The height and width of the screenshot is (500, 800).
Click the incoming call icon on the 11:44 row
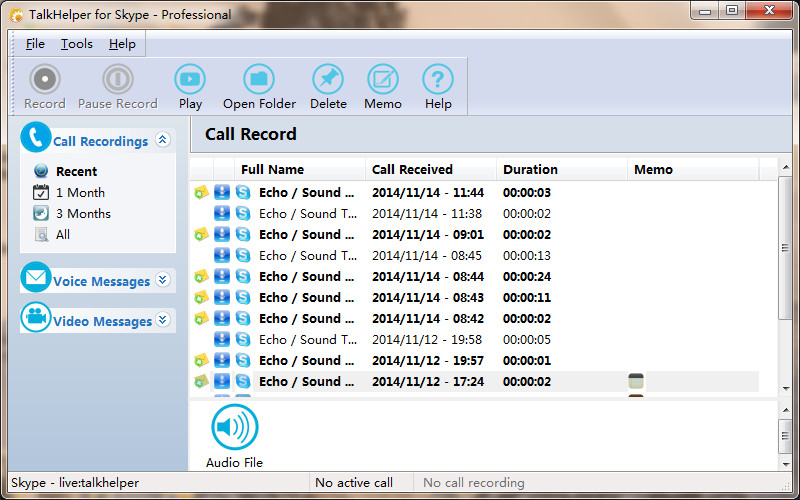click(x=222, y=192)
